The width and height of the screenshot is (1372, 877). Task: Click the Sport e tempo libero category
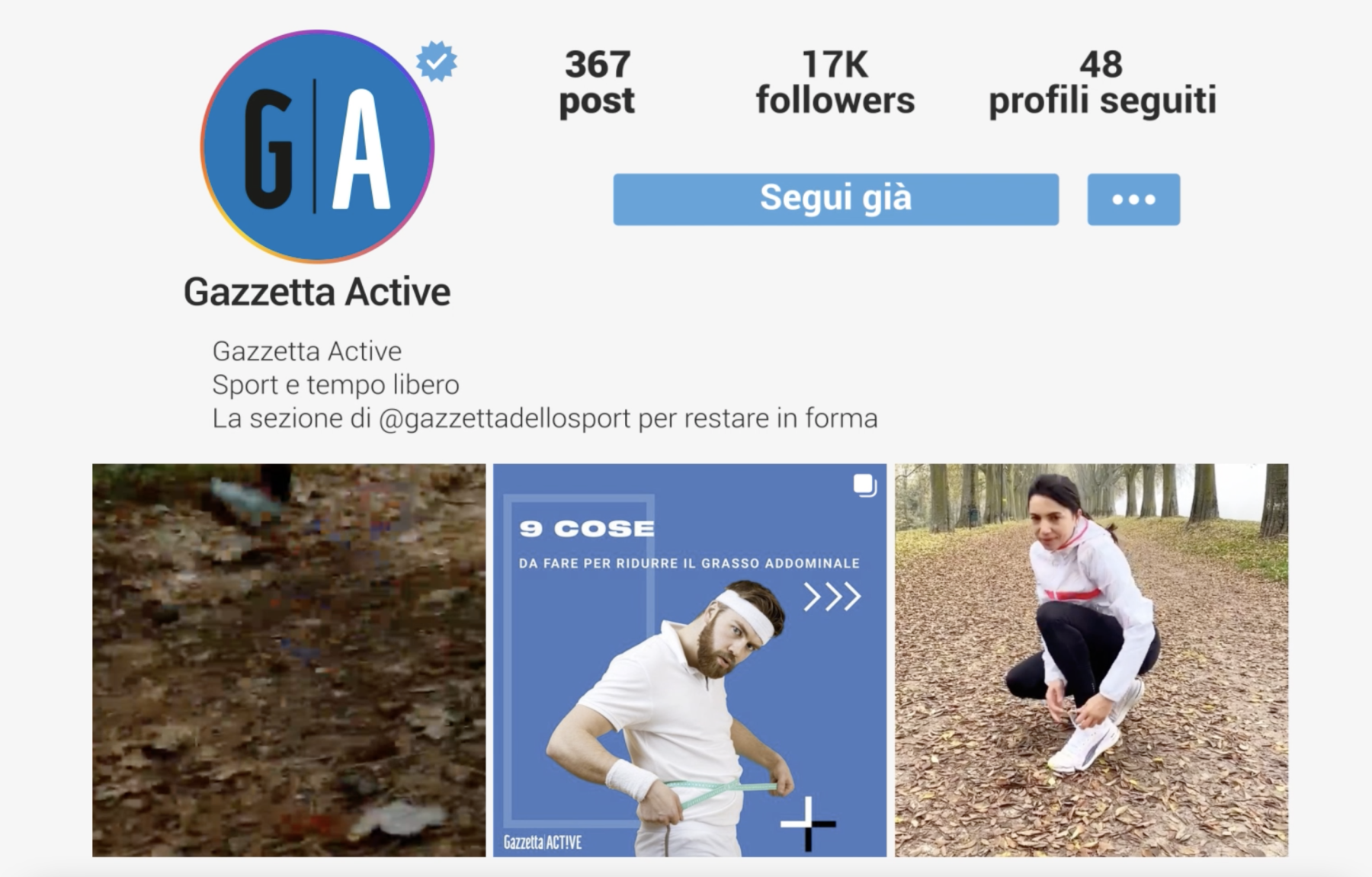click(x=335, y=385)
